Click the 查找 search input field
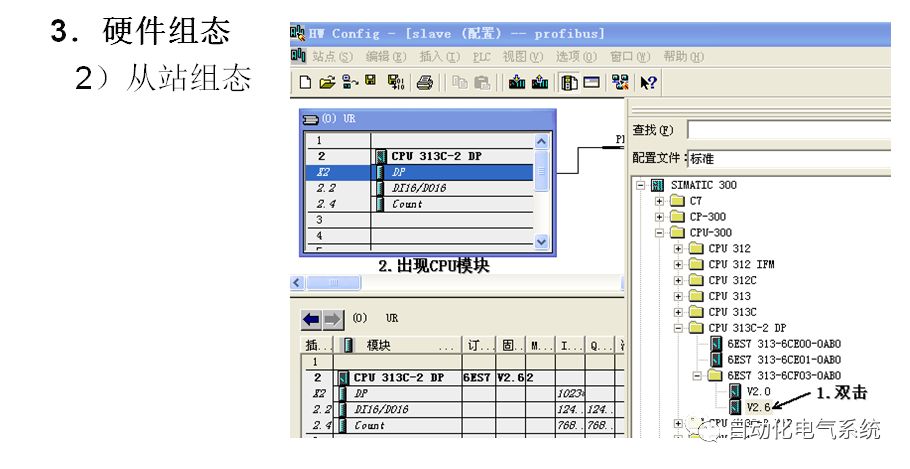 click(x=789, y=130)
